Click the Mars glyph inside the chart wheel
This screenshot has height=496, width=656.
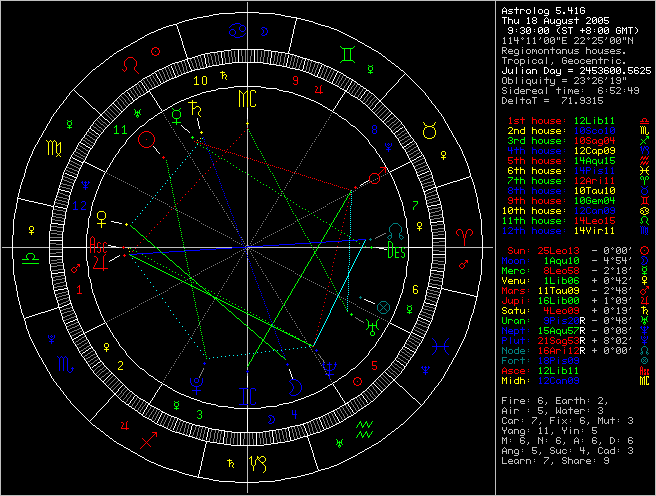click(x=375, y=178)
